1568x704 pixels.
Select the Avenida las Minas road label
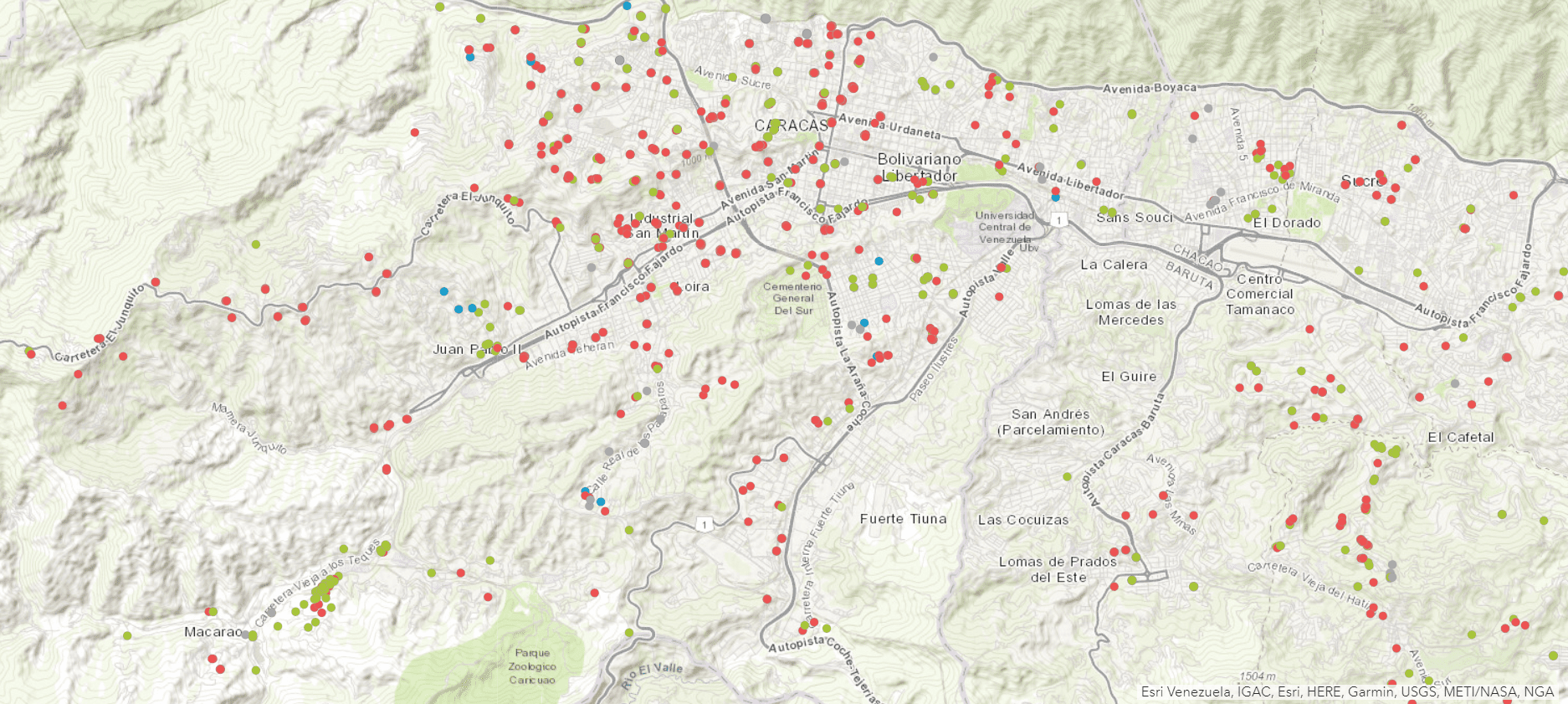1171,495
